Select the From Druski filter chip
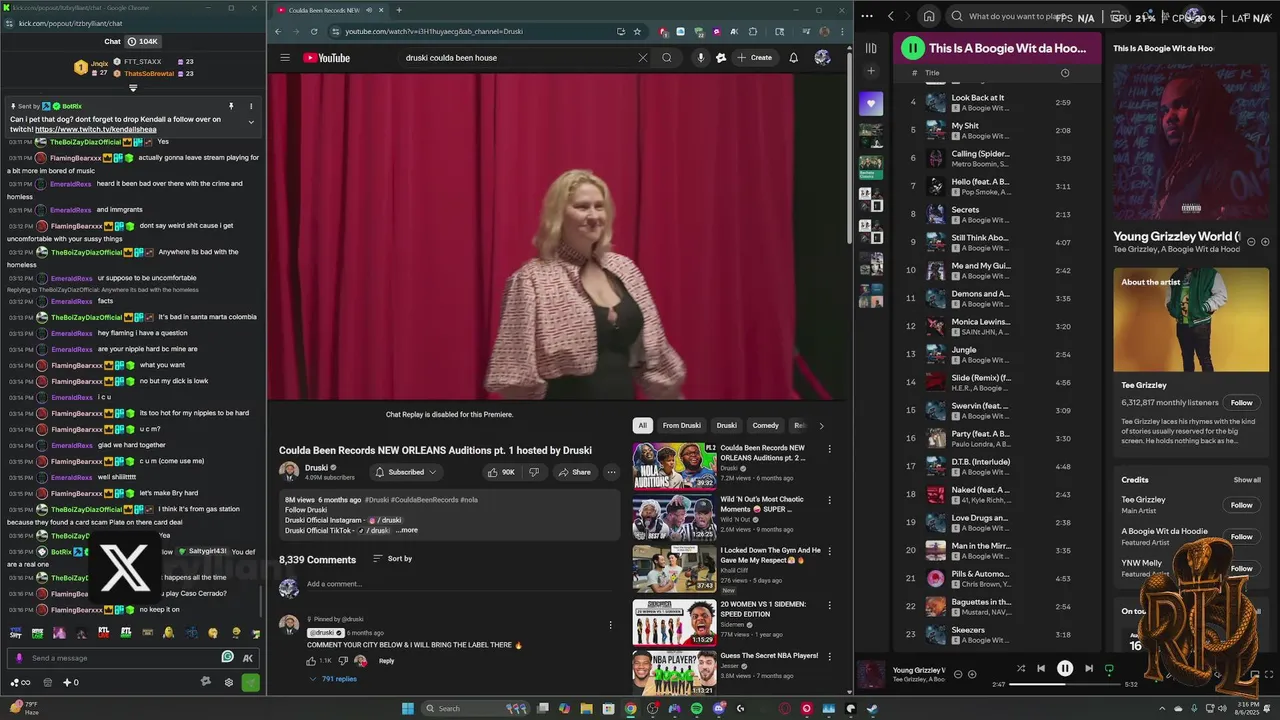 coord(682,425)
